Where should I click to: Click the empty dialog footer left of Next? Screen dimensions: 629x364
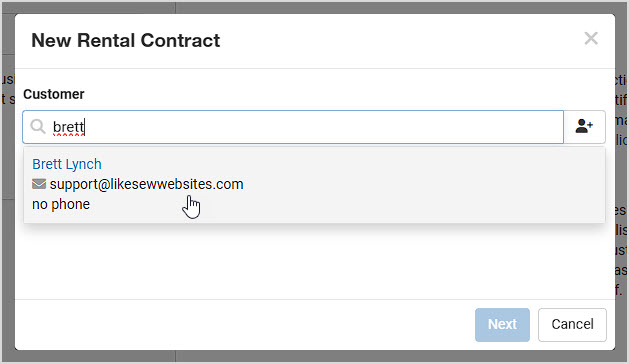[241, 325]
